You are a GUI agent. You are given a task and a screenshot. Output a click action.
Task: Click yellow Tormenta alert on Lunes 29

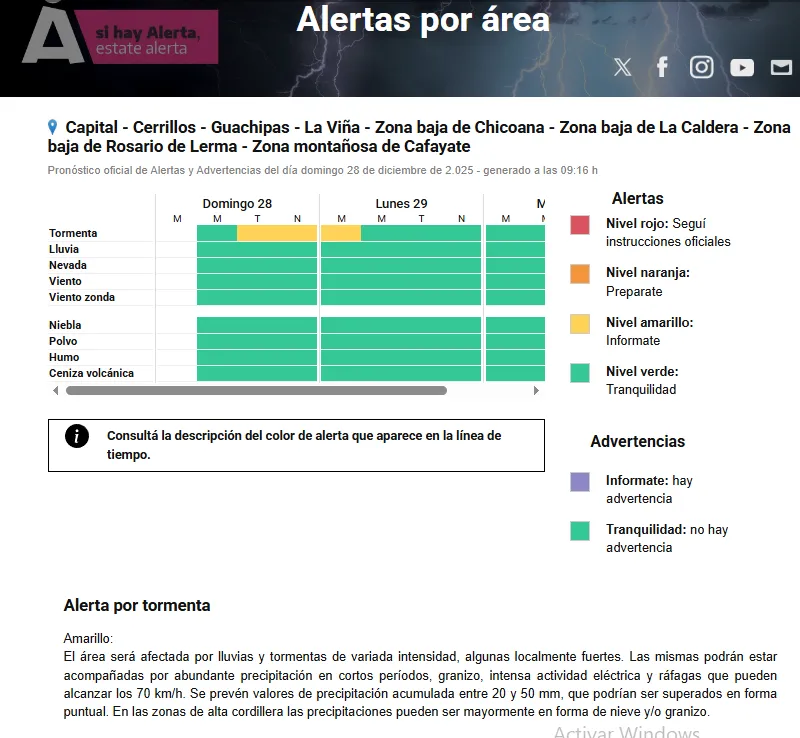[x=341, y=233]
